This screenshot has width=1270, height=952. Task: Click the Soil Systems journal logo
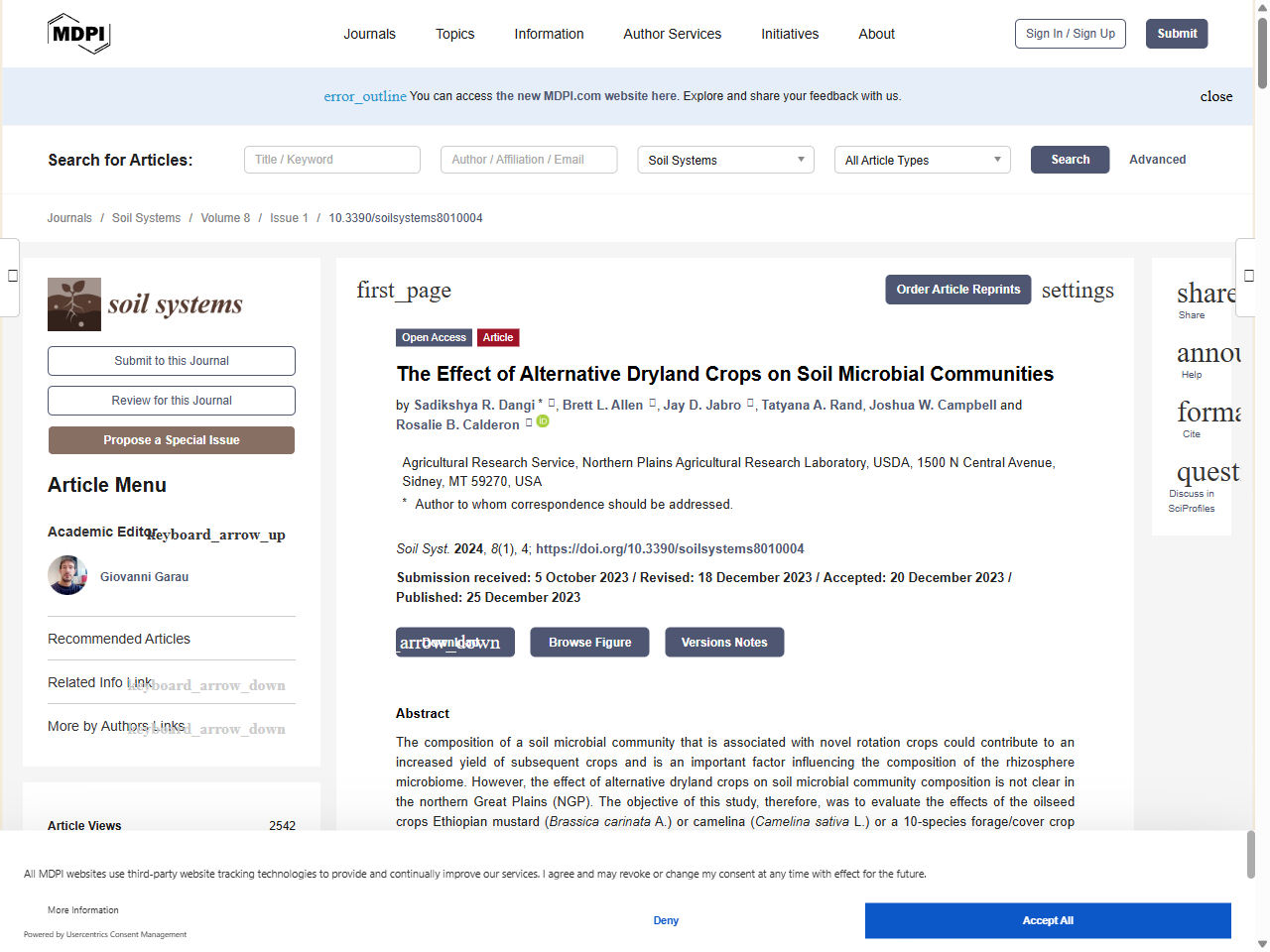click(146, 304)
